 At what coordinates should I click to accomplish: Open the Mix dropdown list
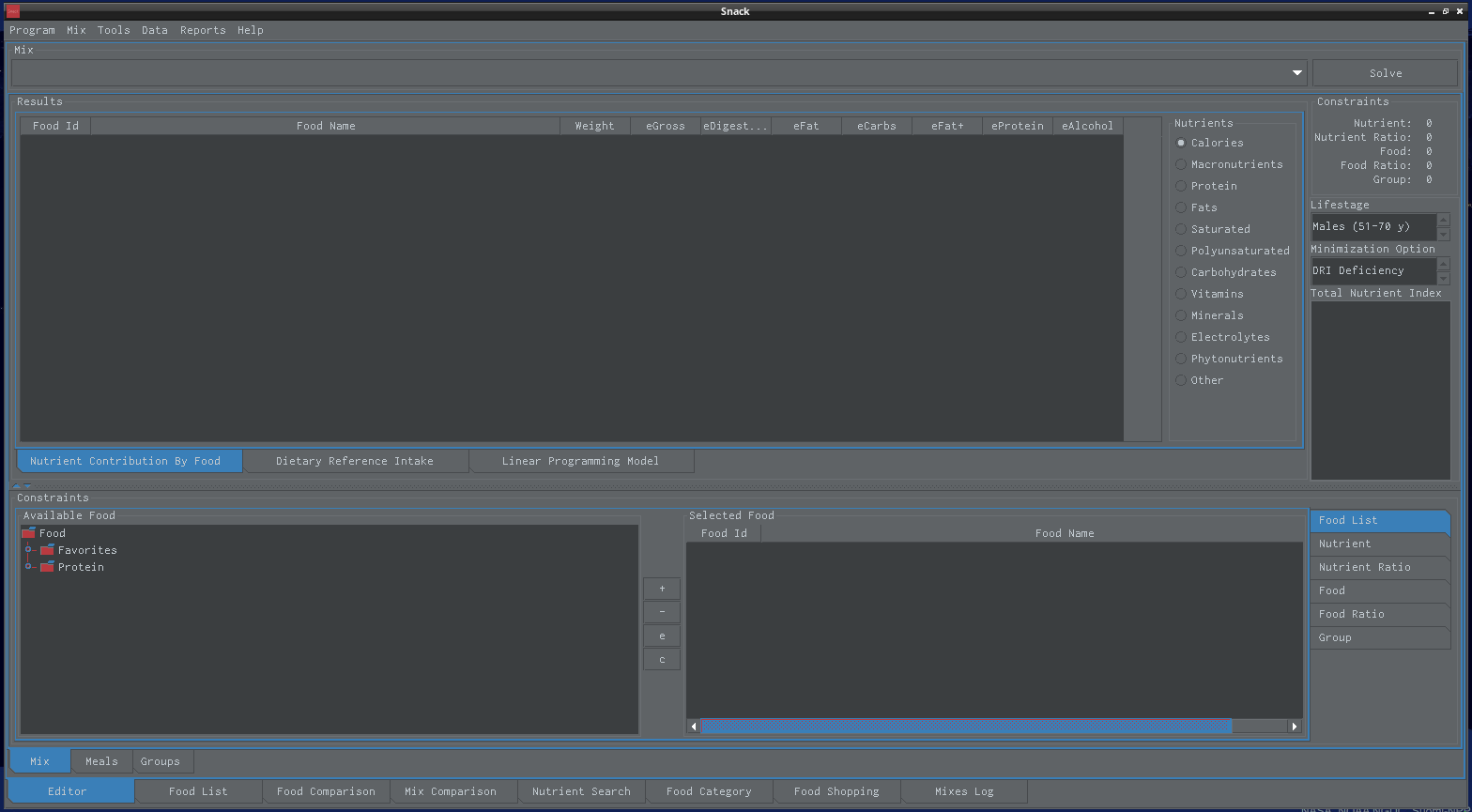coord(1297,73)
